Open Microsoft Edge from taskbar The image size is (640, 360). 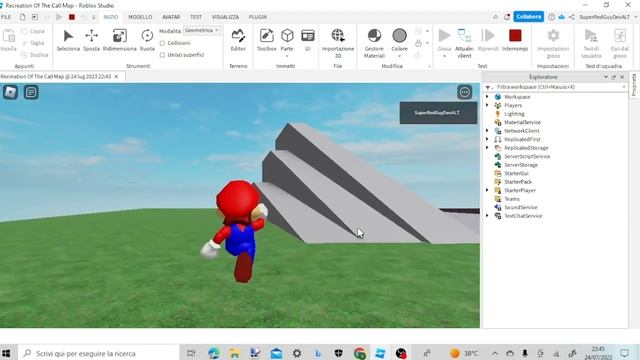pyautogui.click(x=213, y=353)
